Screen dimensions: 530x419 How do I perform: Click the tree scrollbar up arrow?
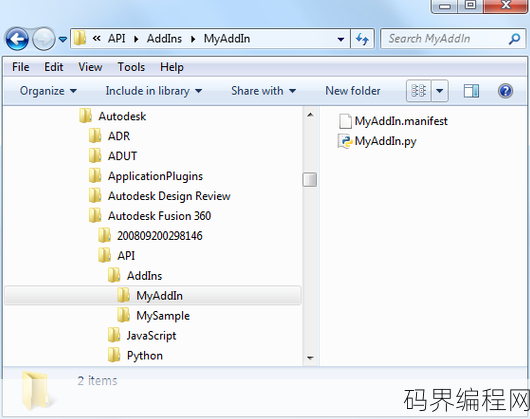[310, 115]
